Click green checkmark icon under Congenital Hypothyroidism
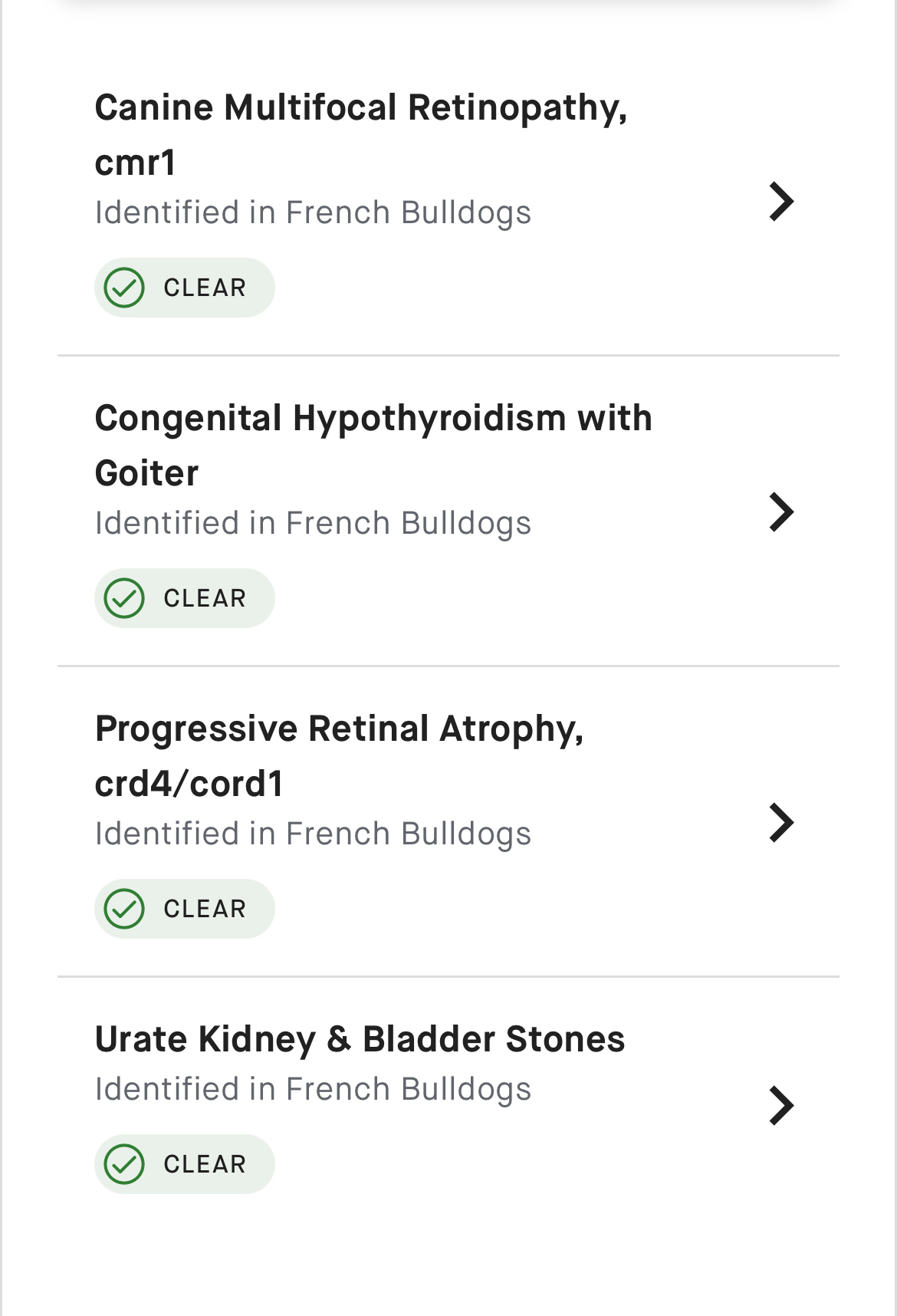The image size is (897, 1316). [x=124, y=598]
